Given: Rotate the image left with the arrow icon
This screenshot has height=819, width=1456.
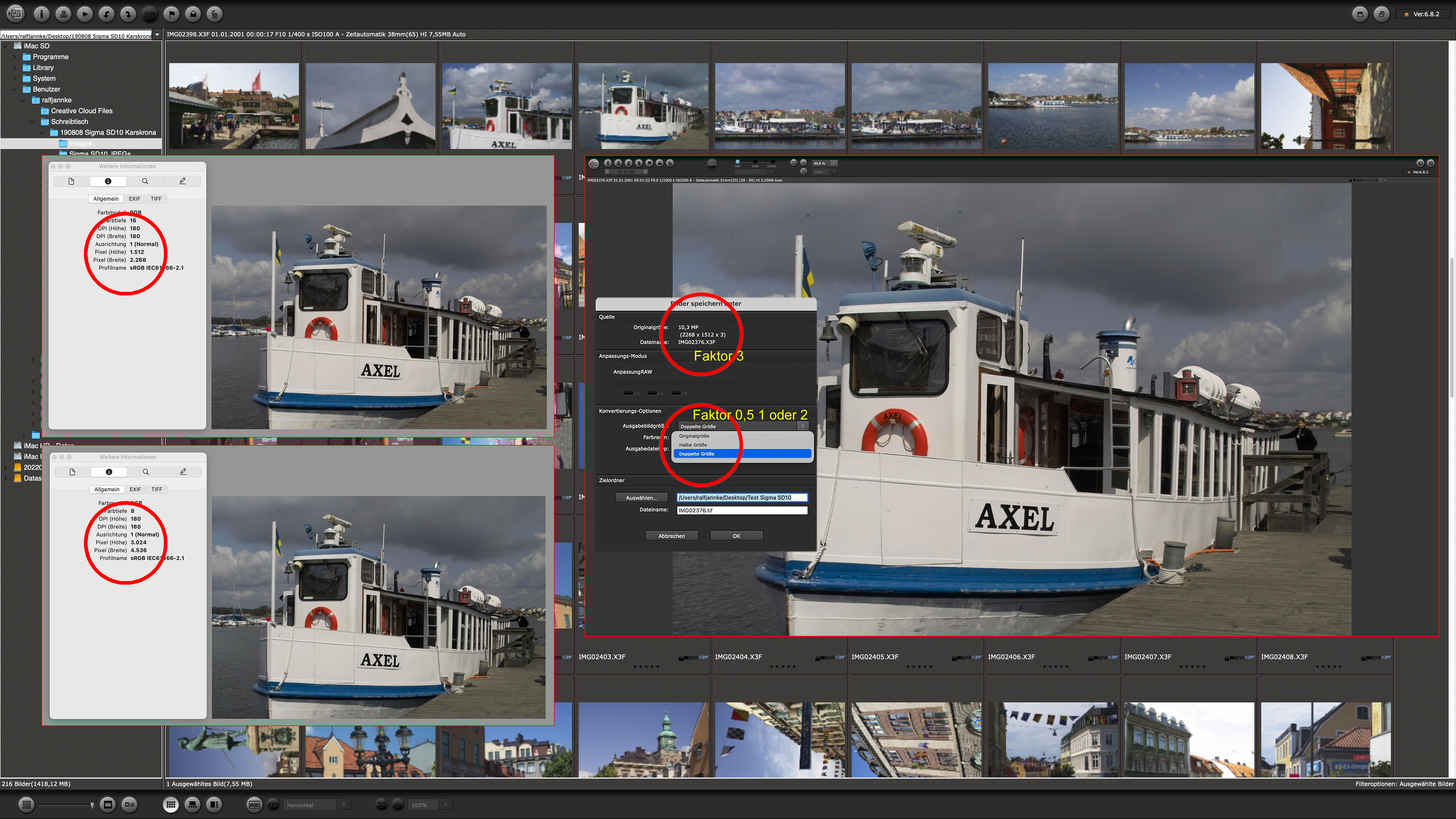Looking at the screenshot, I should click(106, 14).
